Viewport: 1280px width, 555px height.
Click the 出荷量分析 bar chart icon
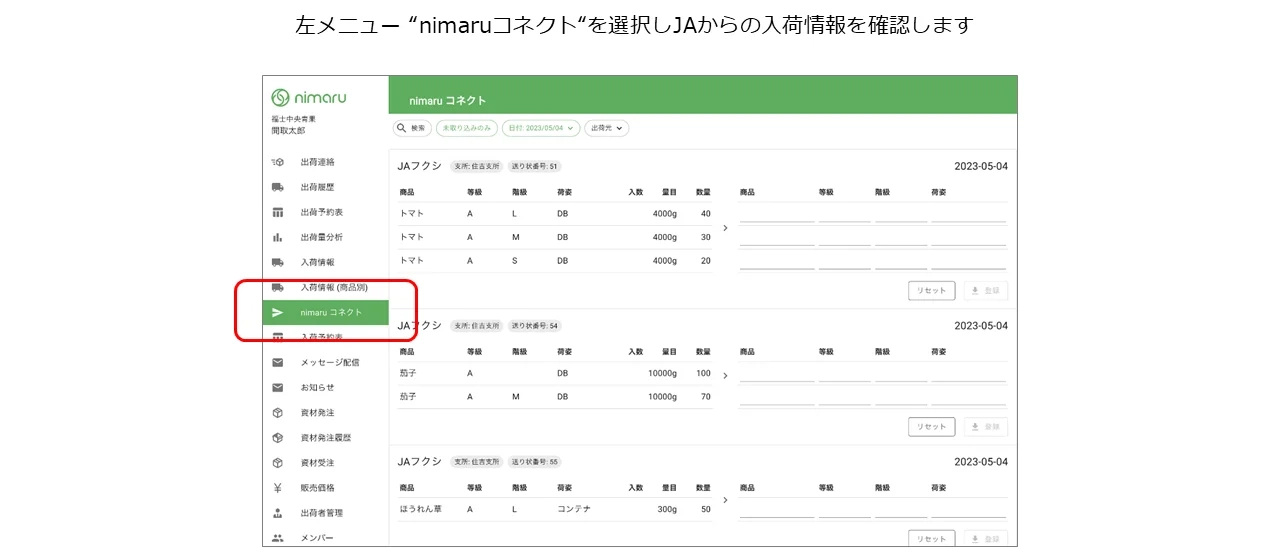coord(278,237)
